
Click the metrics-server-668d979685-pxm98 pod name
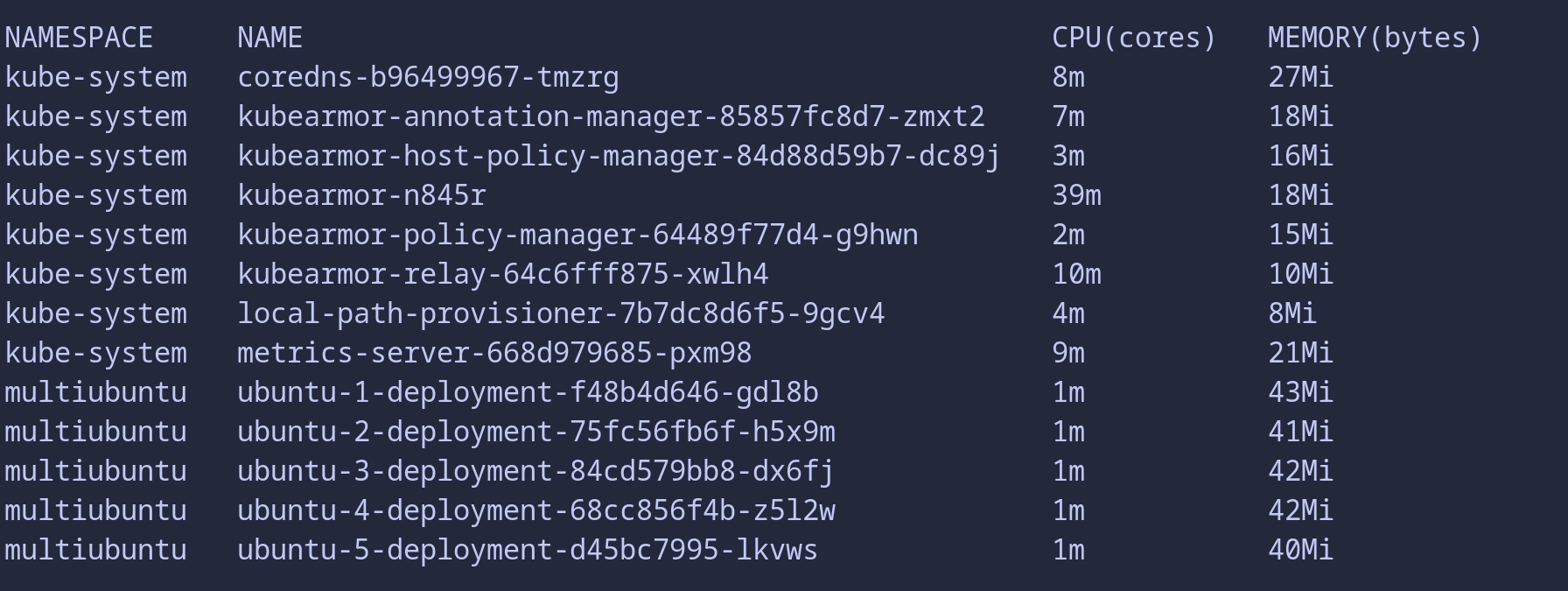click(x=494, y=353)
